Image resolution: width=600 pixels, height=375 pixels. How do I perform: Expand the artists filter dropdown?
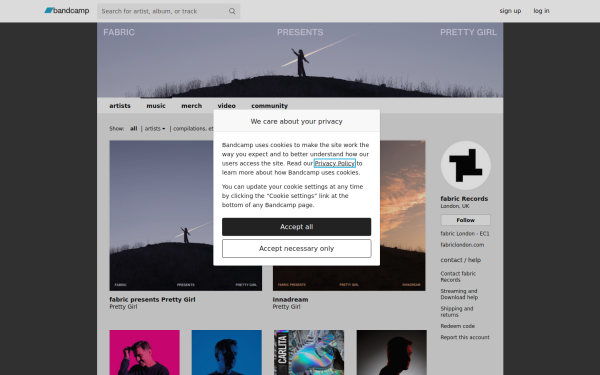point(155,129)
